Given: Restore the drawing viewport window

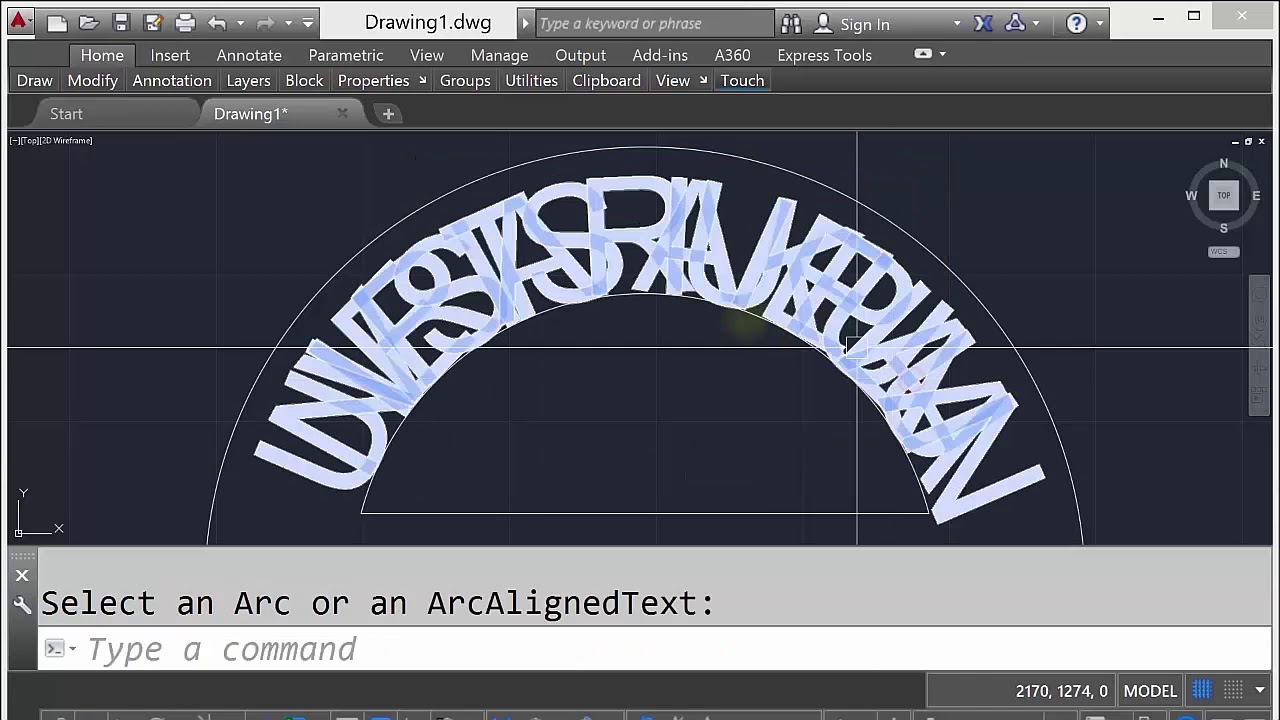Looking at the screenshot, I should [1248, 142].
